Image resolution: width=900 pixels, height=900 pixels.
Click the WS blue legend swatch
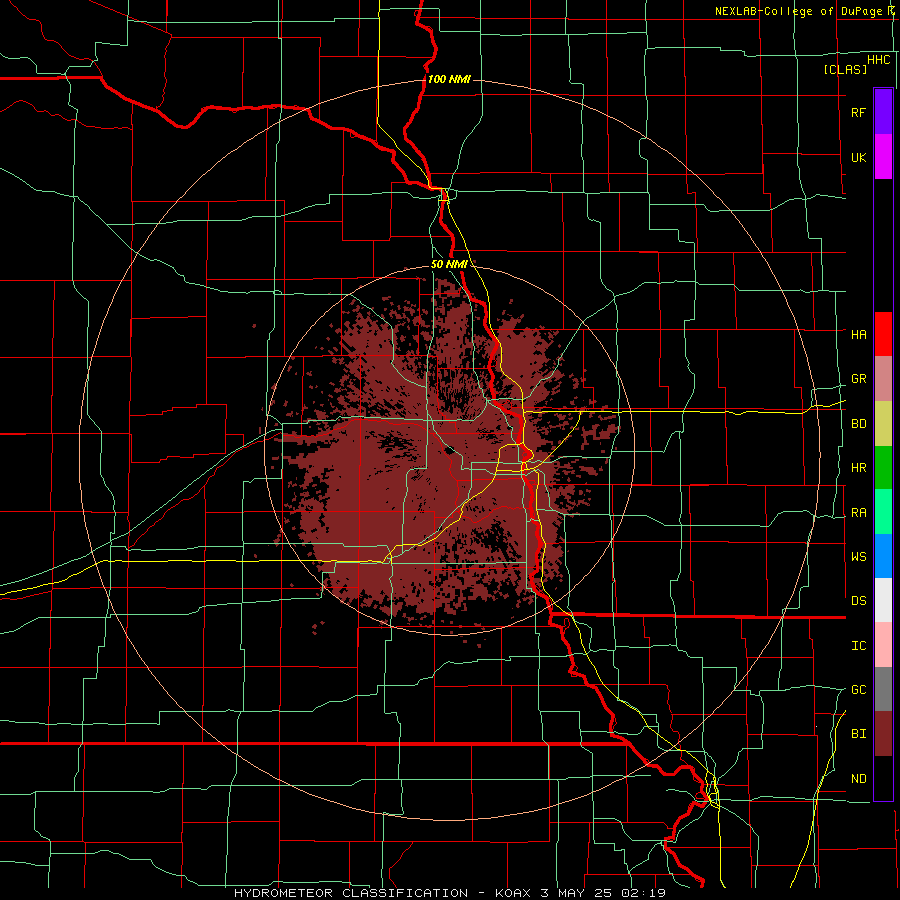883,556
